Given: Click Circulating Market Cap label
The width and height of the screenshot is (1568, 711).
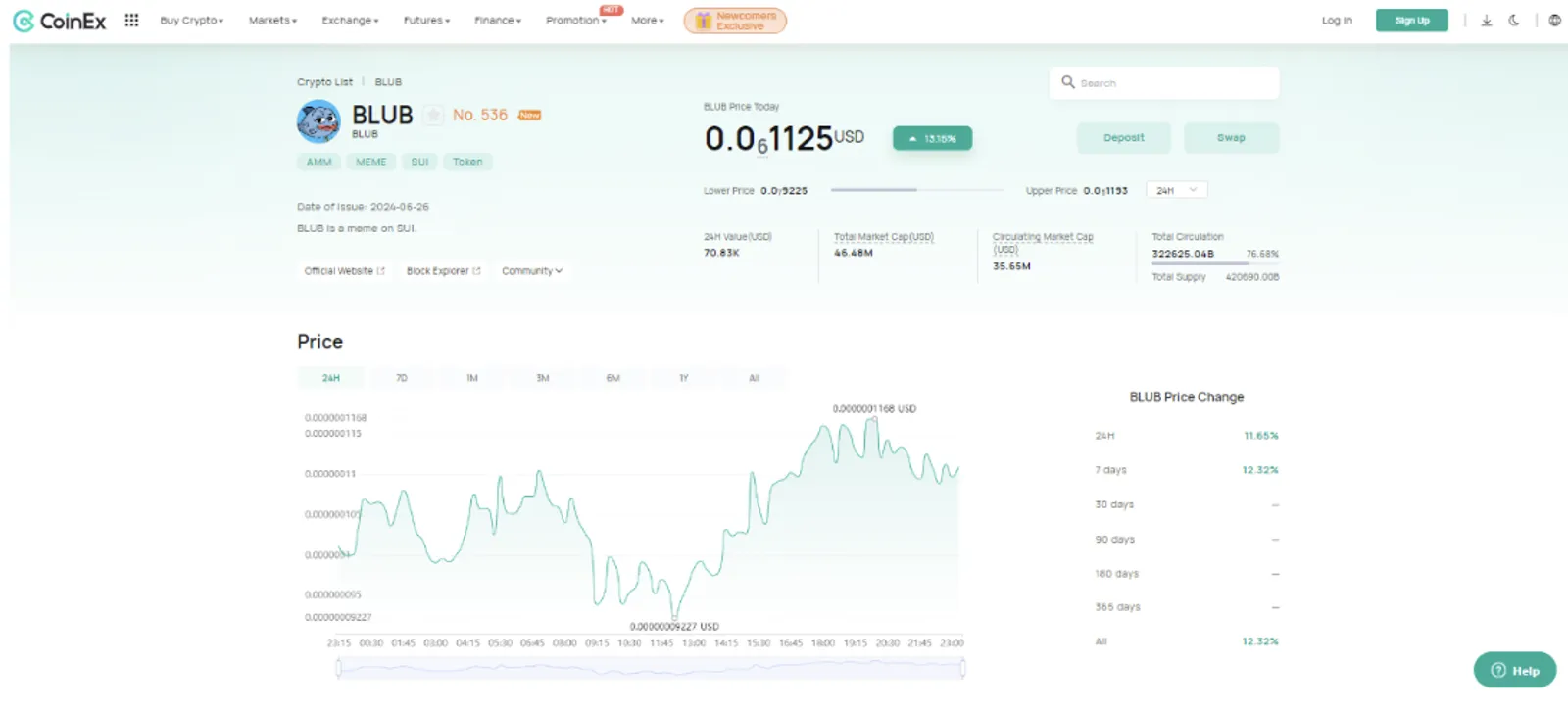Looking at the screenshot, I should coord(1042,242).
